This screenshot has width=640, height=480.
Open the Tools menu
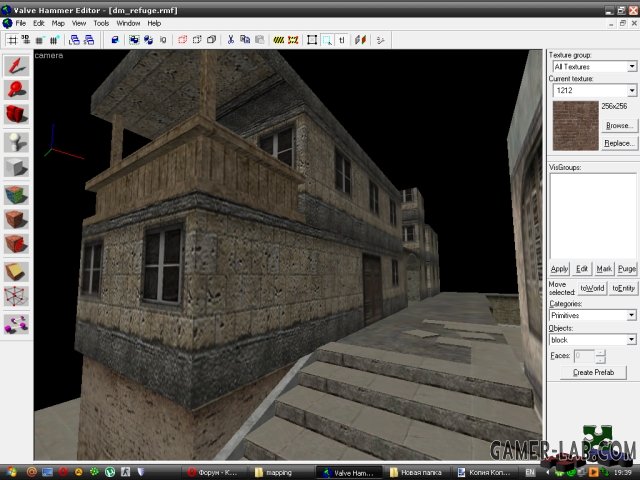click(x=101, y=23)
